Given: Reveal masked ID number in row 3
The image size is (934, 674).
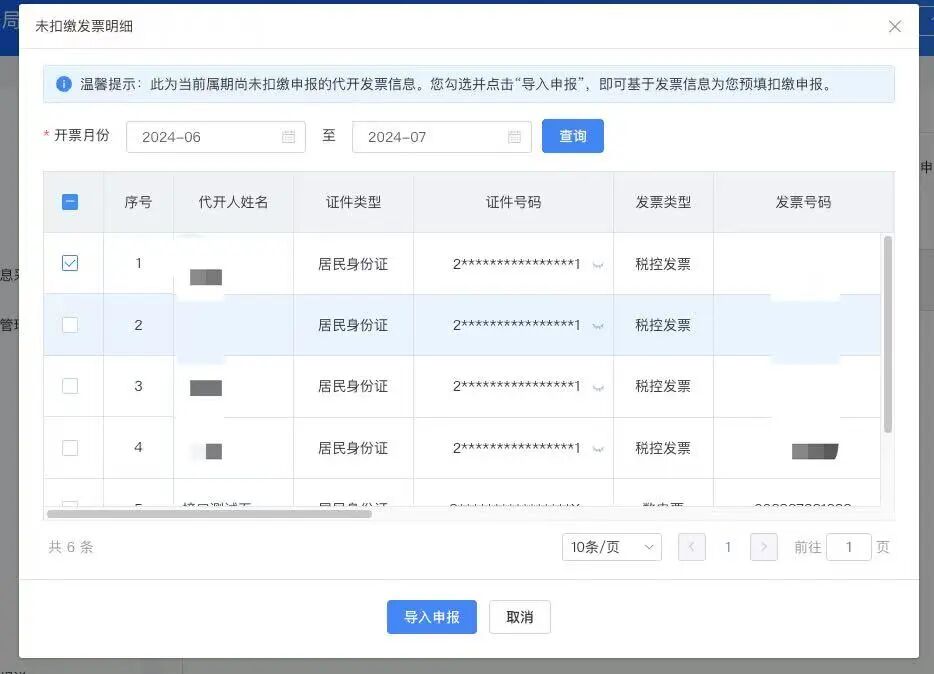Looking at the screenshot, I should pos(598,387).
